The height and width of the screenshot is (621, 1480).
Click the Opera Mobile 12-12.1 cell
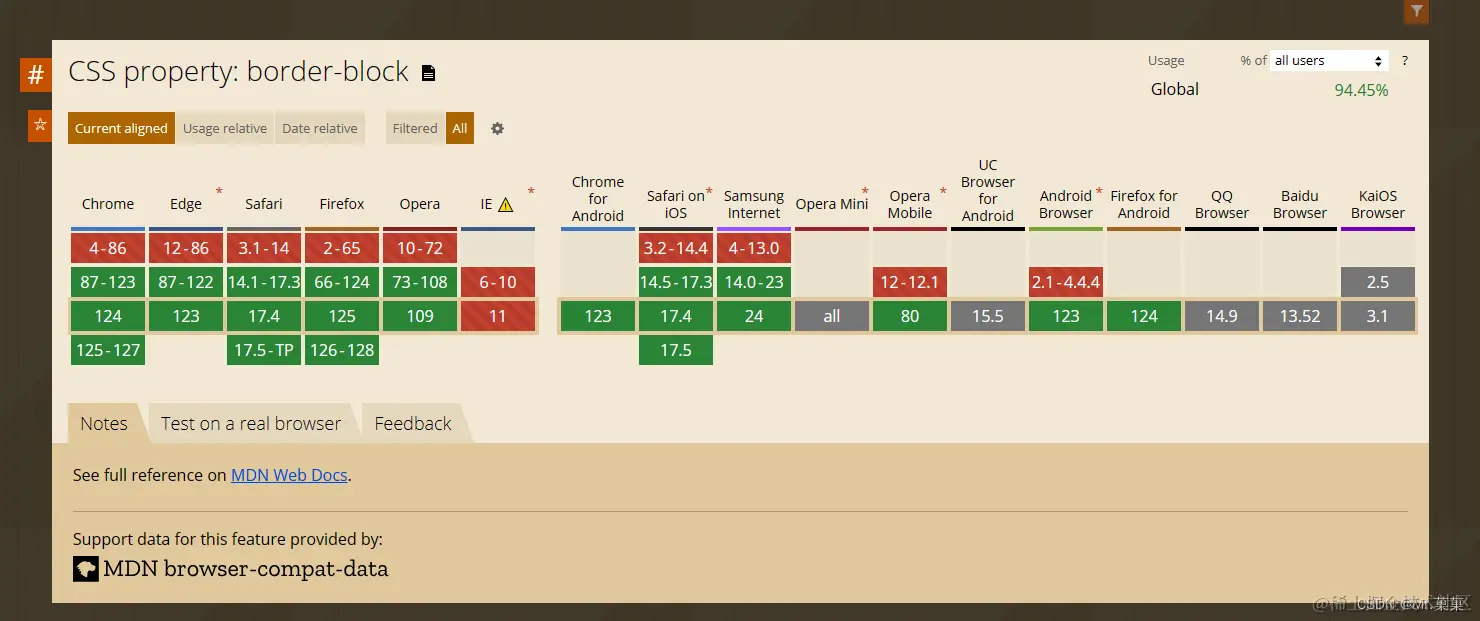pyautogui.click(x=910, y=282)
